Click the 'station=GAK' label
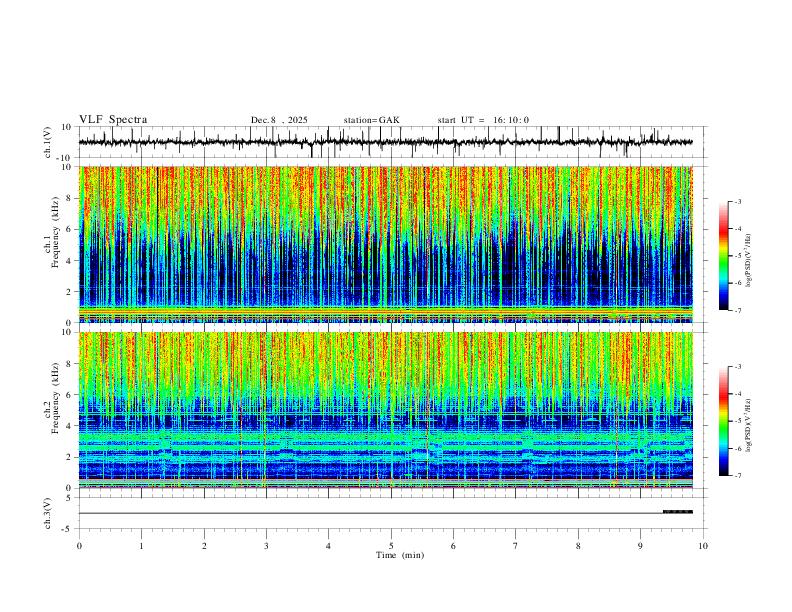Screen dimensions: 792x612 (x=371, y=120)
